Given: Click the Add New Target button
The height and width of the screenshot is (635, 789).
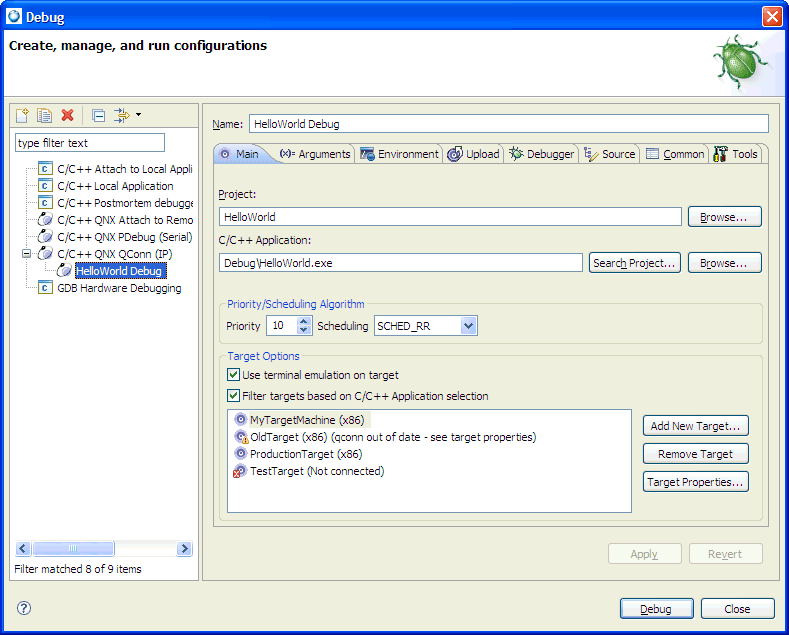Looking at the screenshot, I should tap(695, 426).
